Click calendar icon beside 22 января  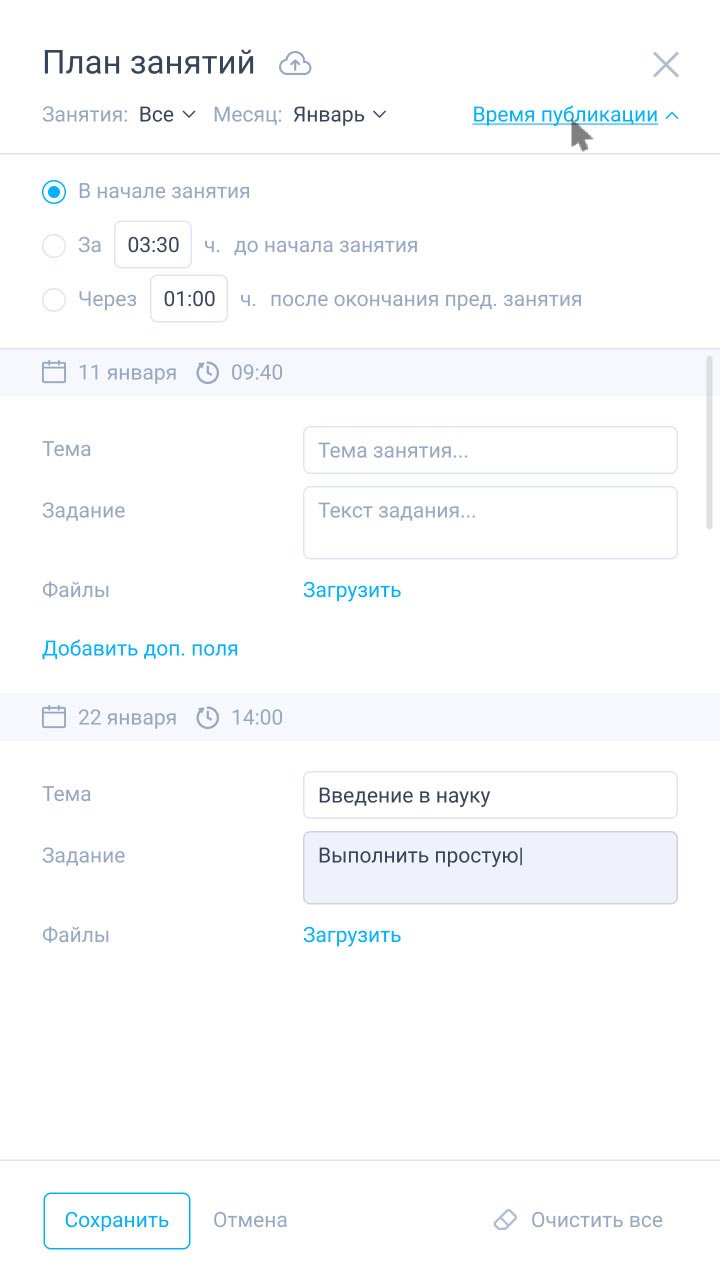54,718
